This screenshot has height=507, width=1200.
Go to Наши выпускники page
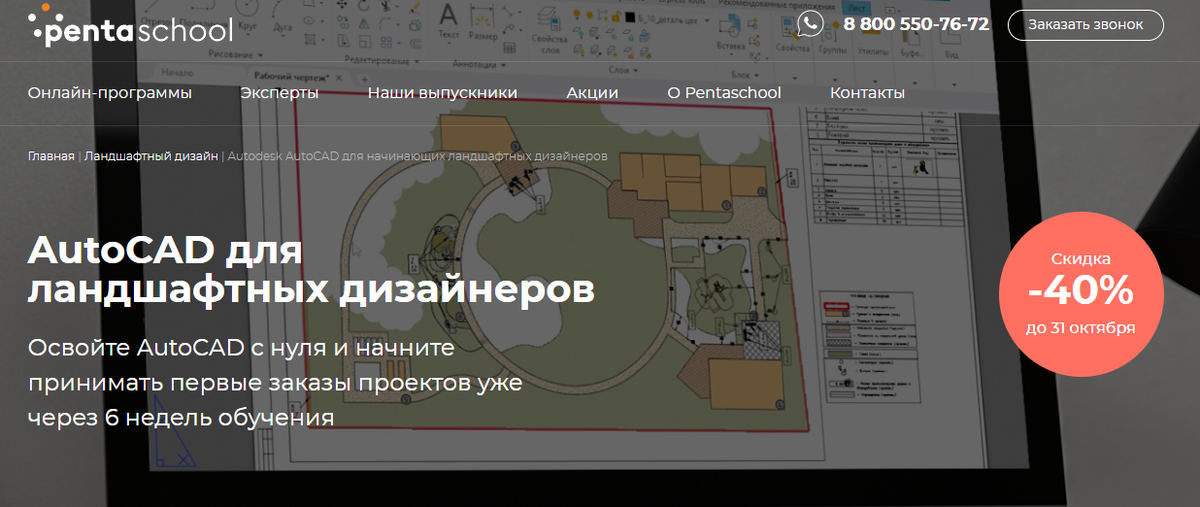click(442, 93)
